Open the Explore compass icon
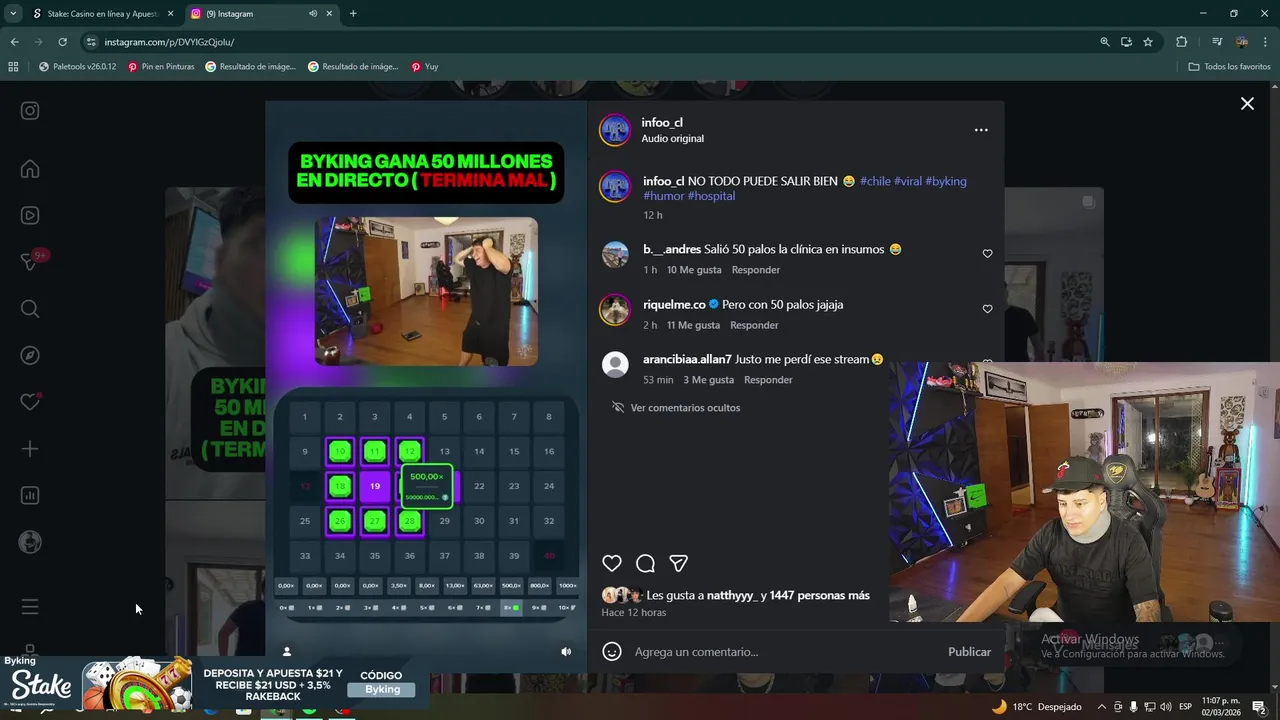 point(30,355)
